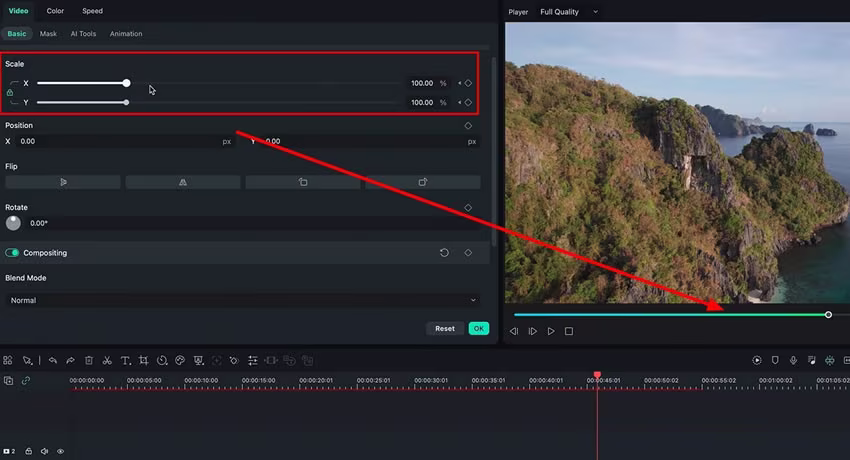Click the Rotate degree value field
Image resolution: width=850 pixels, height=460 pixels.
[253, 223]
